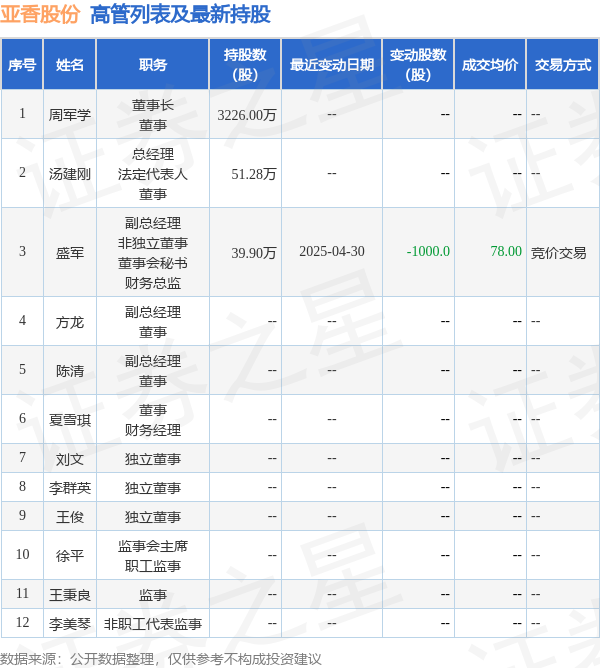The width and height of the screenshot is (600, 668).
Task: Click the name 周军学
Action: coord(70,115)
